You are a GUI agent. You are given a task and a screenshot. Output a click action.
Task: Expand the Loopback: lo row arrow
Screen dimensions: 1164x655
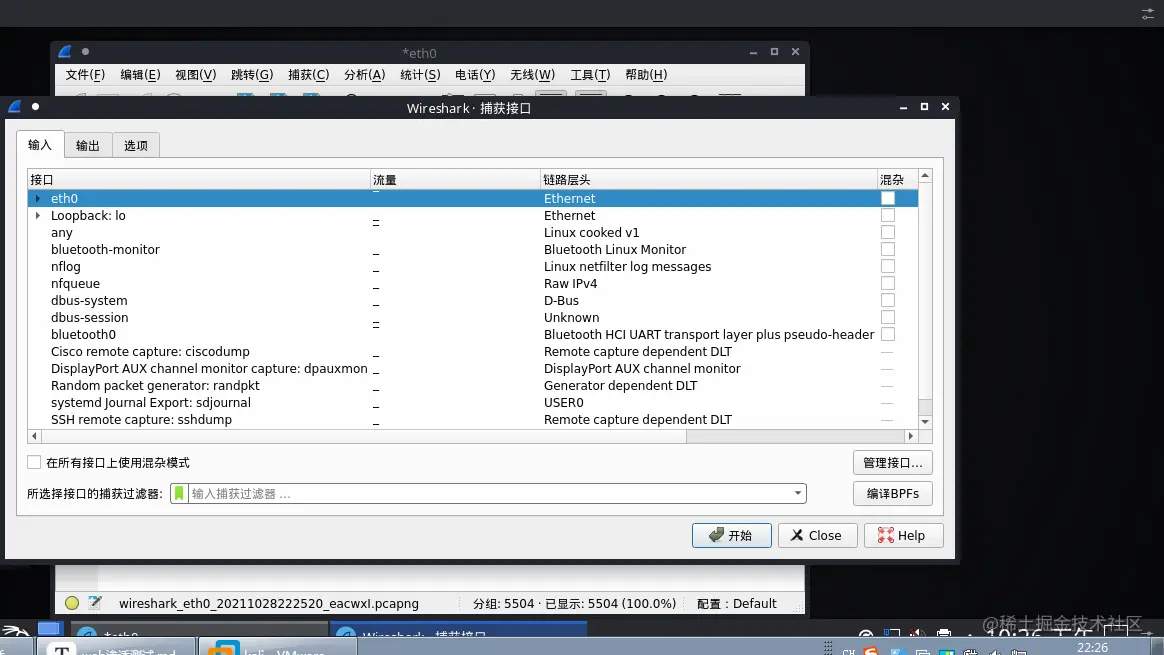click(x=38, y=215)
